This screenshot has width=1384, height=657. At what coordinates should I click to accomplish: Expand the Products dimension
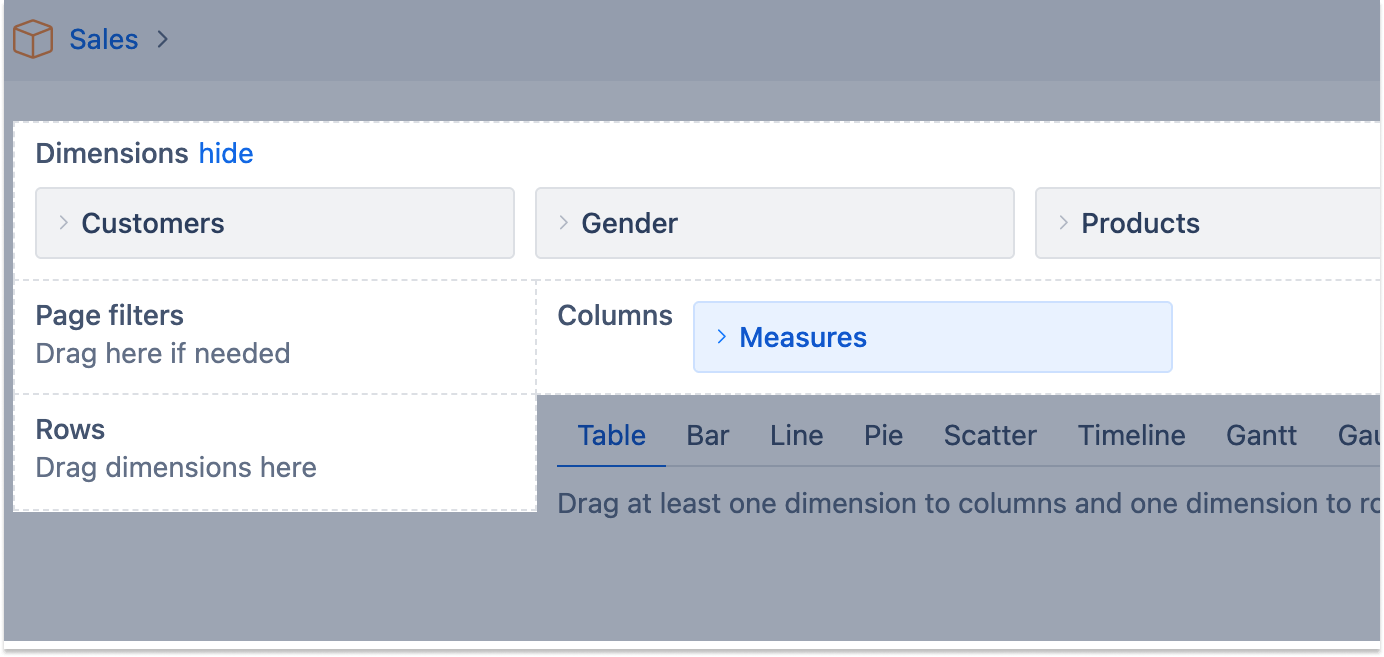[1062, 223]
